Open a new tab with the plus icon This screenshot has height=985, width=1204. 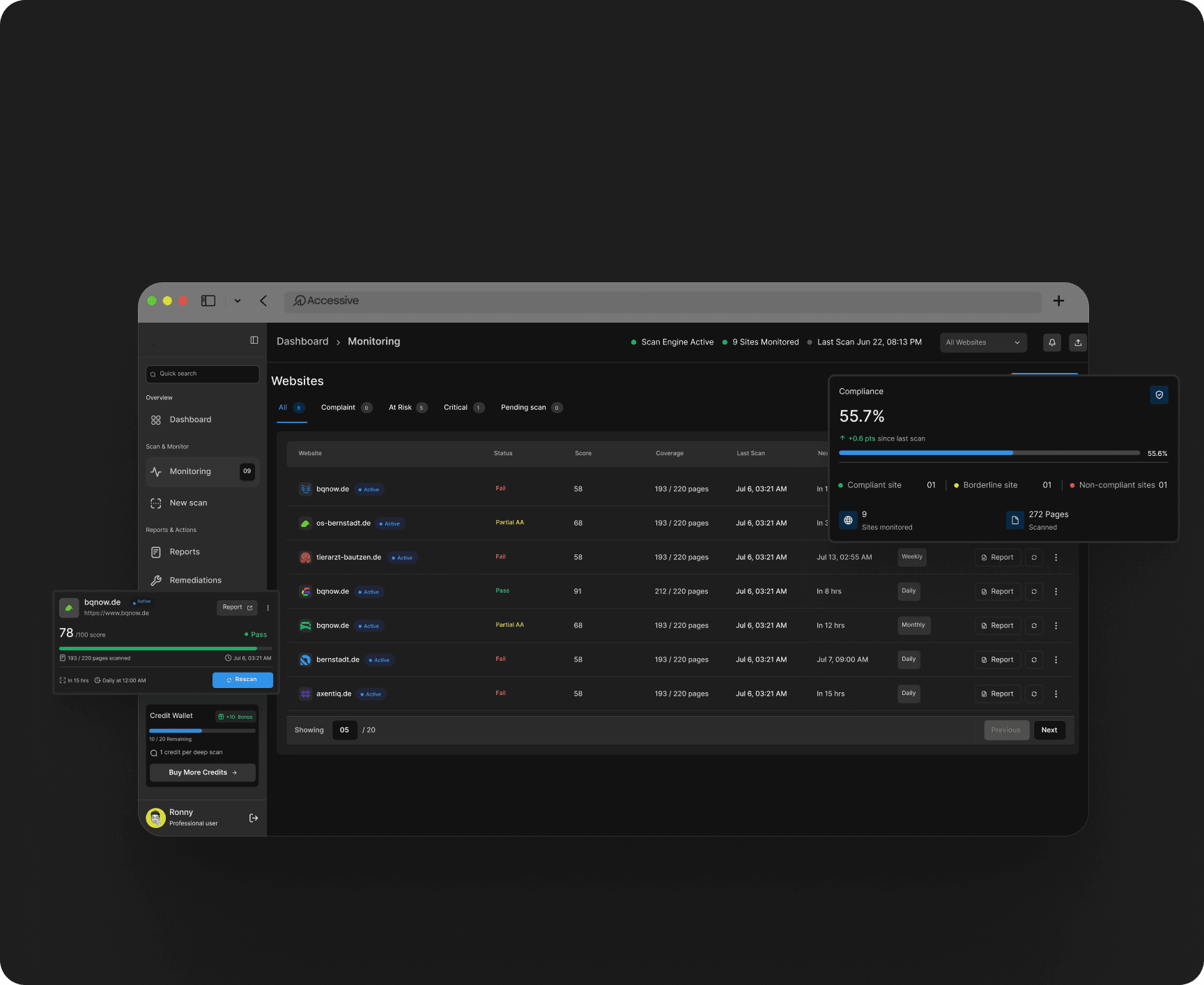1058,300
